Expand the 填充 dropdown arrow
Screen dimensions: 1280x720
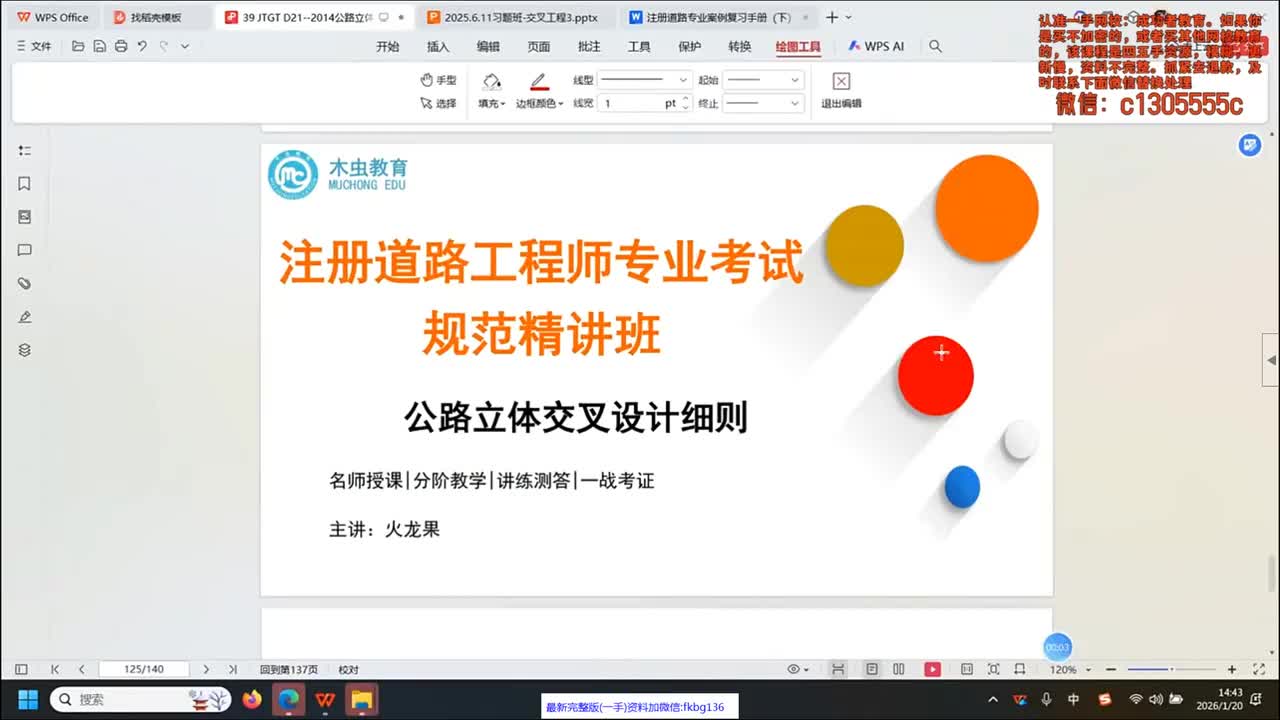503,104
